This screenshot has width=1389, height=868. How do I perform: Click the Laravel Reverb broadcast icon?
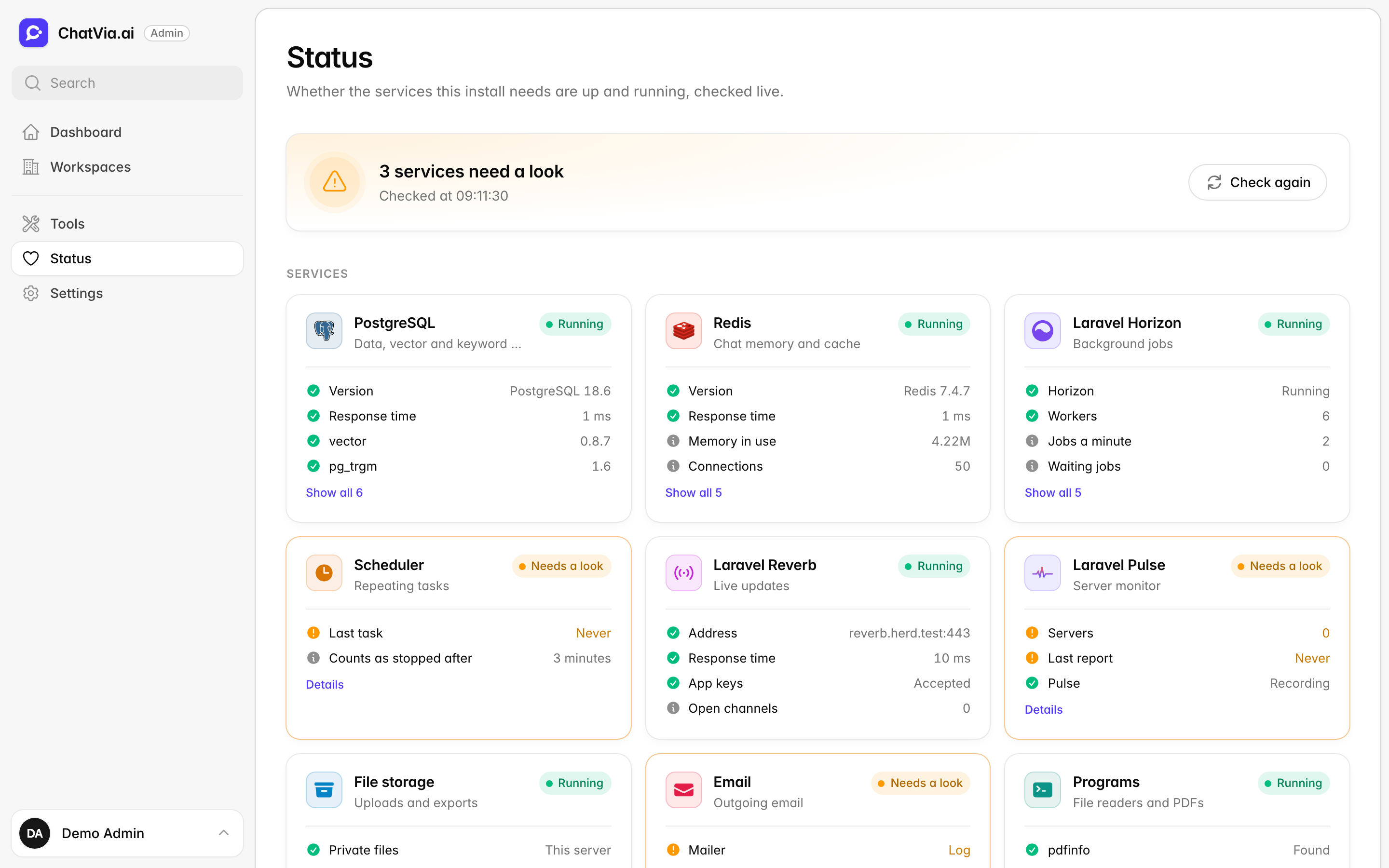tap(683, 573)
